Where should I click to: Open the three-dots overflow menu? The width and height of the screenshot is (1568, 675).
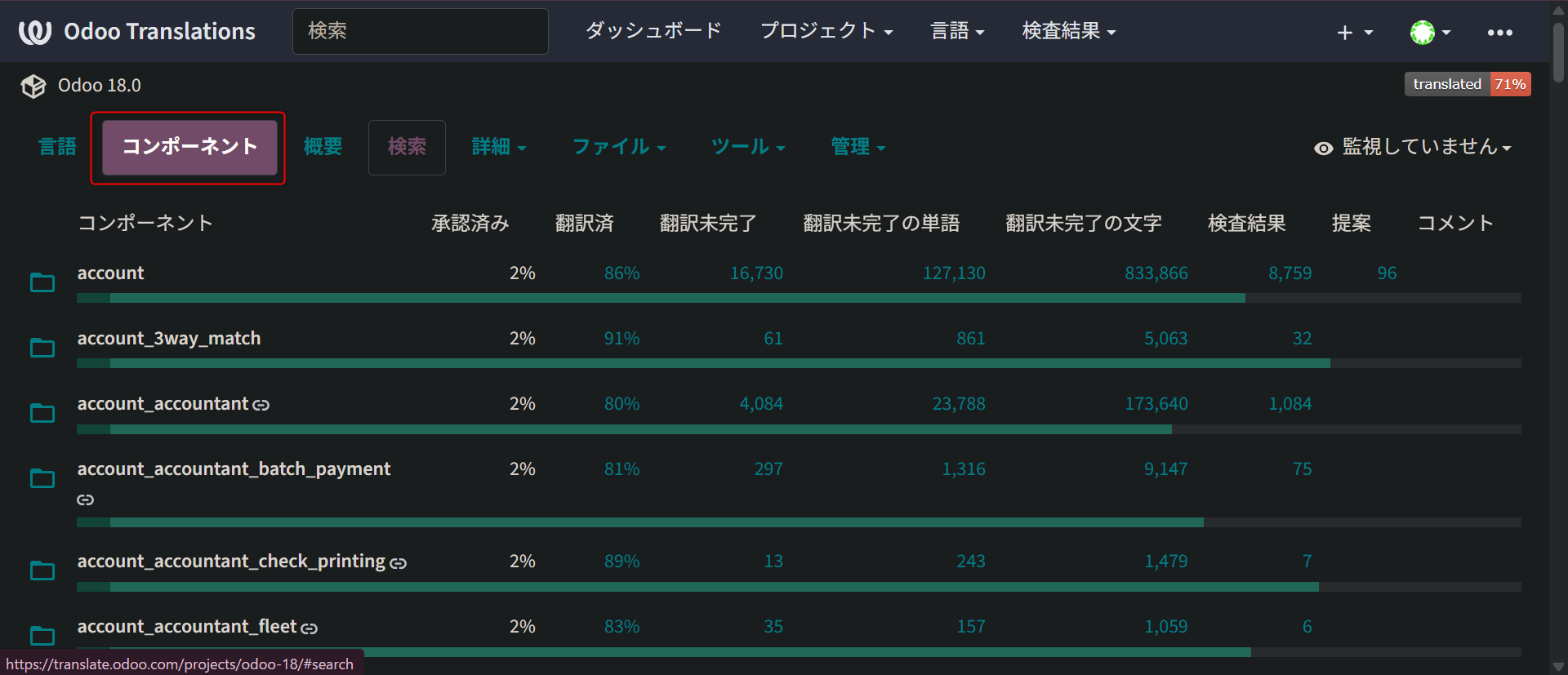(1499, 33)
